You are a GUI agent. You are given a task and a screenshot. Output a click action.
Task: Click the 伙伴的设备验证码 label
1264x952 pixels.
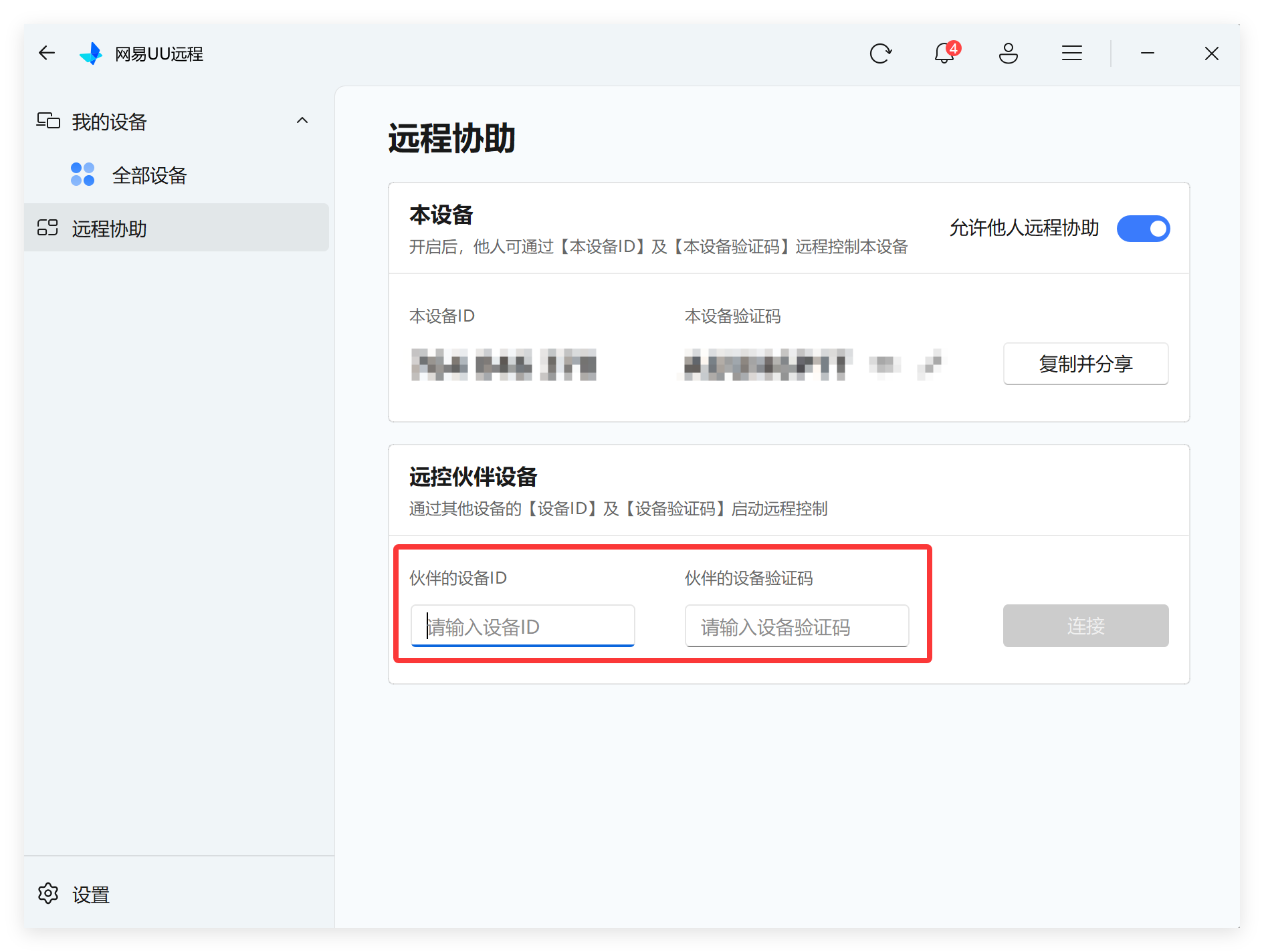click(x=749, y=578)
